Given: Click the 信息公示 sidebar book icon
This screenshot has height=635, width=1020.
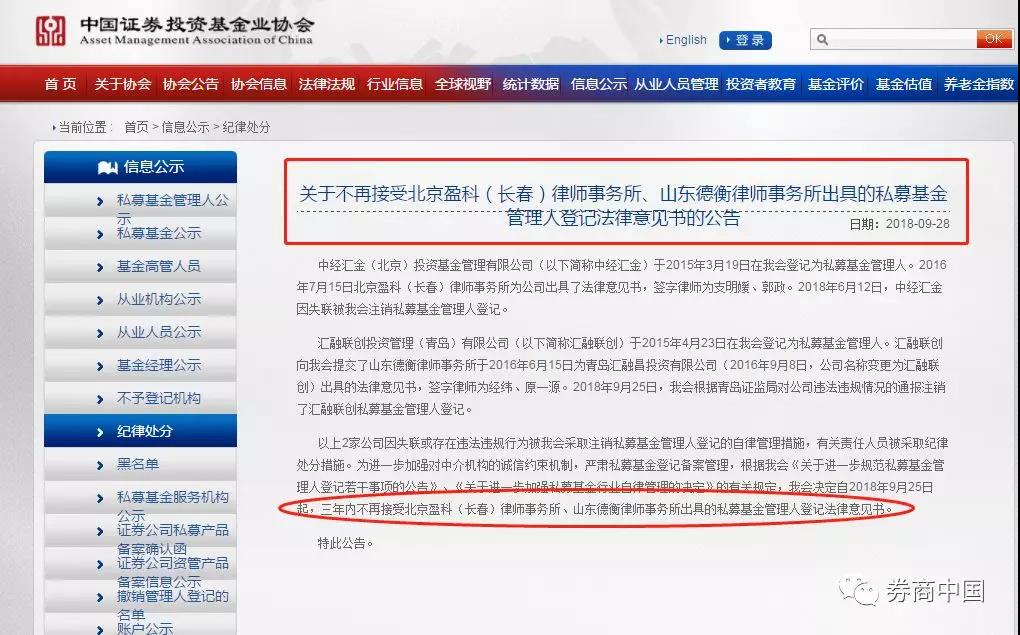Looking at the screenshot, I should (107, 167).
